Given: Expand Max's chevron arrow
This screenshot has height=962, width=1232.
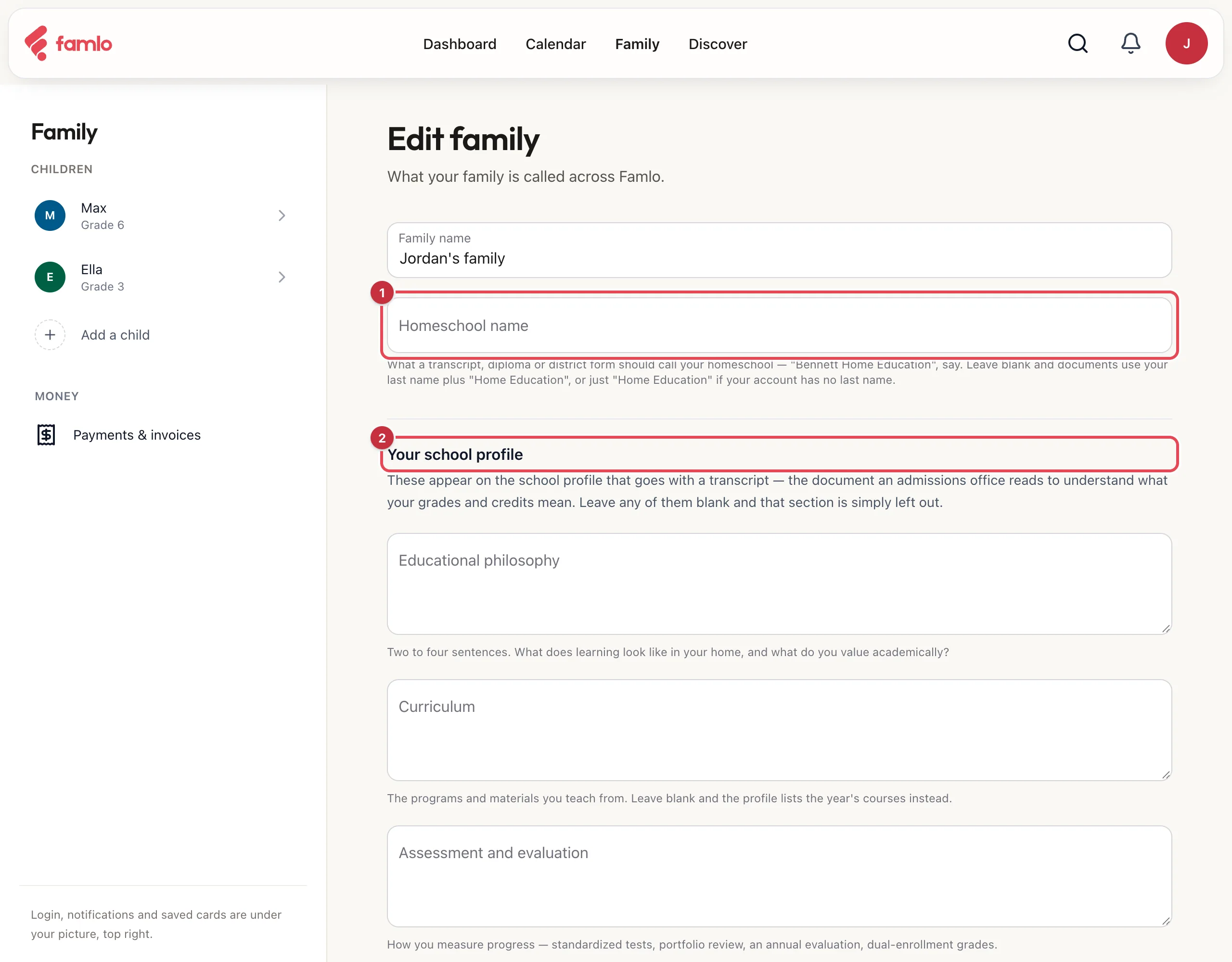Looking at the screenshot, I should 282,215.
